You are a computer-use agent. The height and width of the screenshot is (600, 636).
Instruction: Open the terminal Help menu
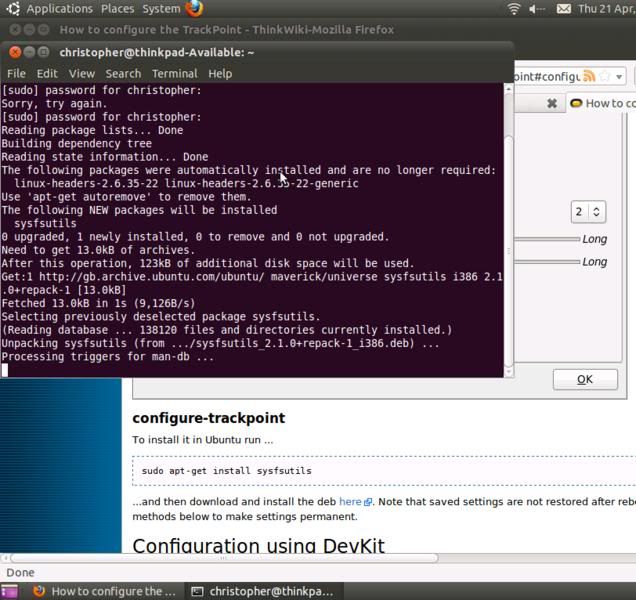point(220,73)
